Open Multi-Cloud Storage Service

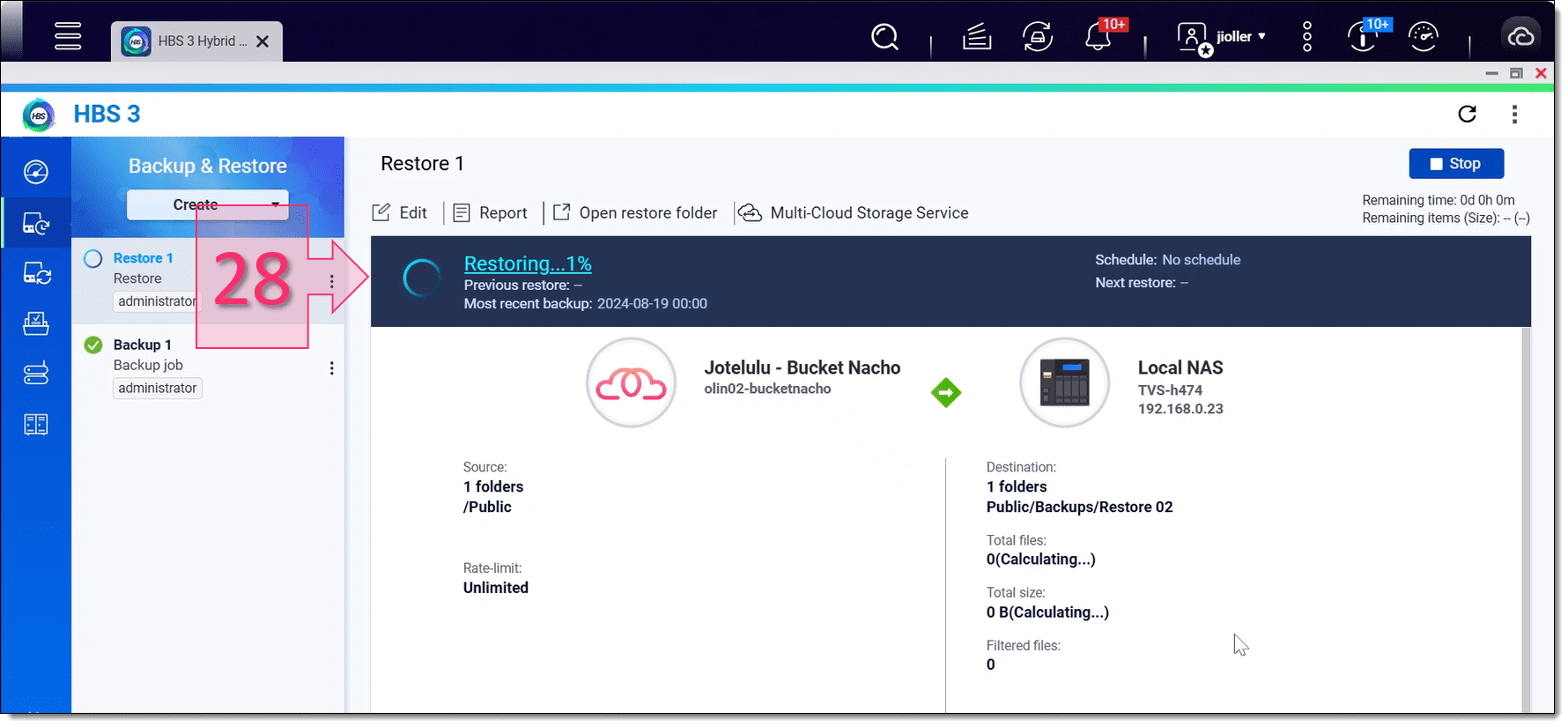[854, 212]
